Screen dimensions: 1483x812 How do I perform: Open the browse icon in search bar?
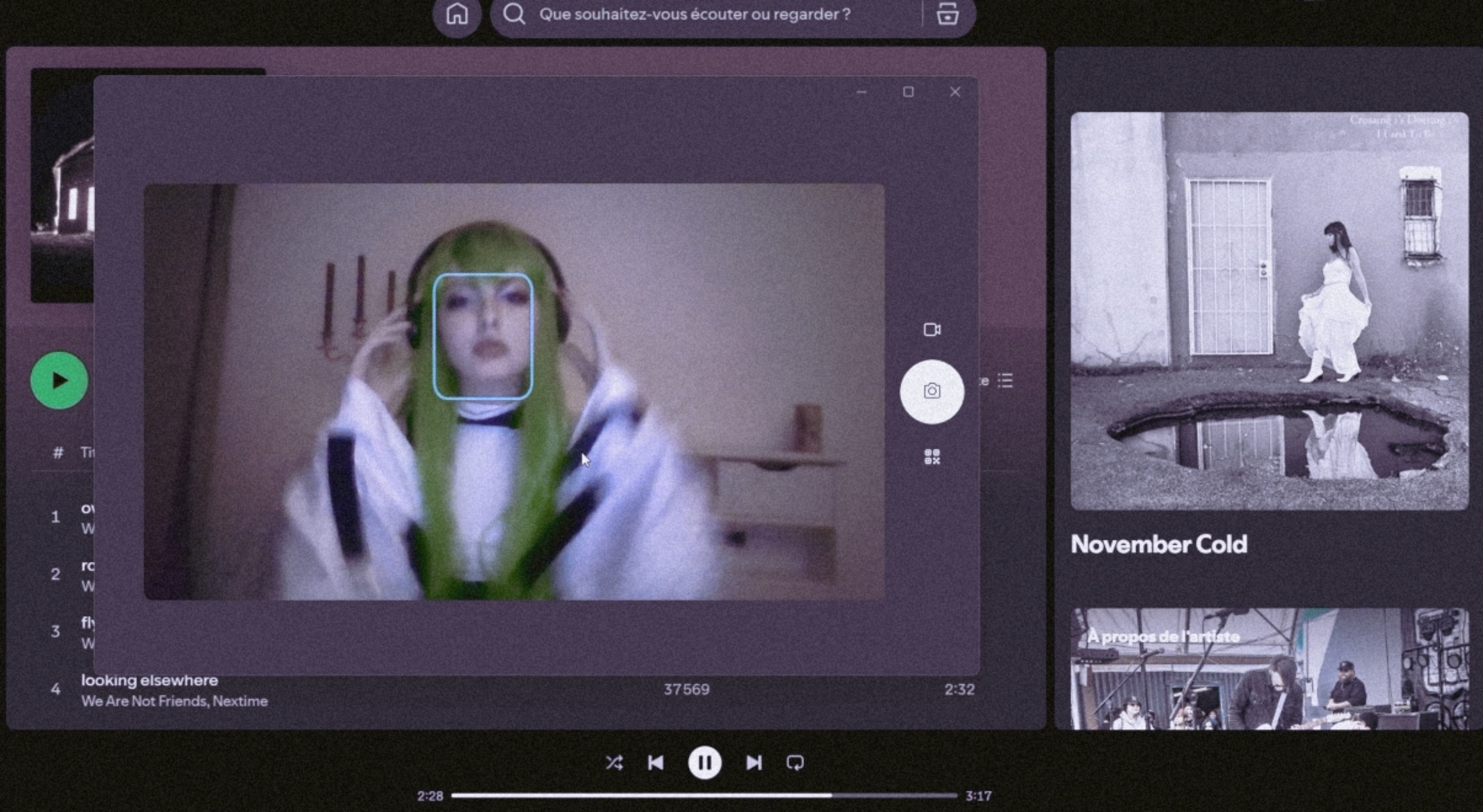(x=947, y=14)
